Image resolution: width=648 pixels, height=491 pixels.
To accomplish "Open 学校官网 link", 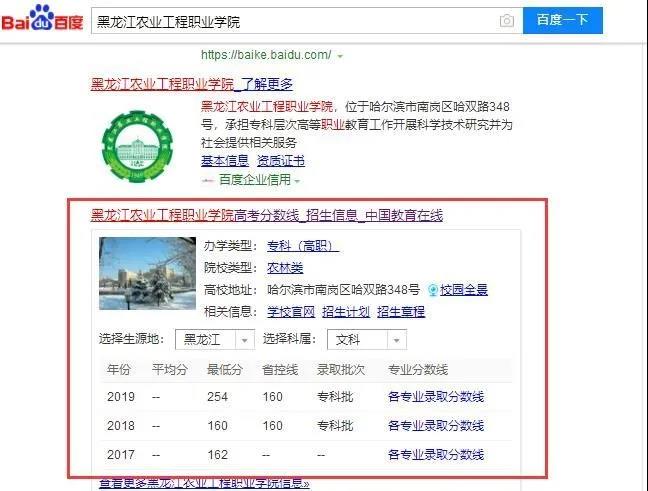I will click(291, 312).
